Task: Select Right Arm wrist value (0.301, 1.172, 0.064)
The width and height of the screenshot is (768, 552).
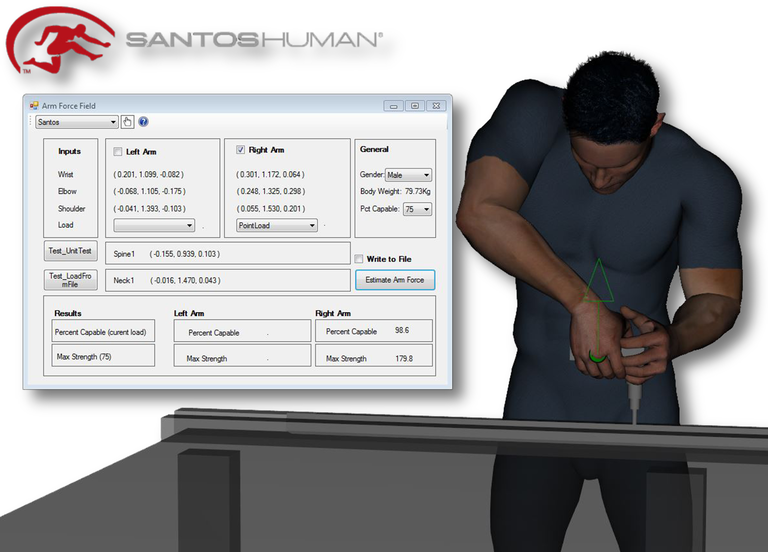Action: [x=270, y=174]
